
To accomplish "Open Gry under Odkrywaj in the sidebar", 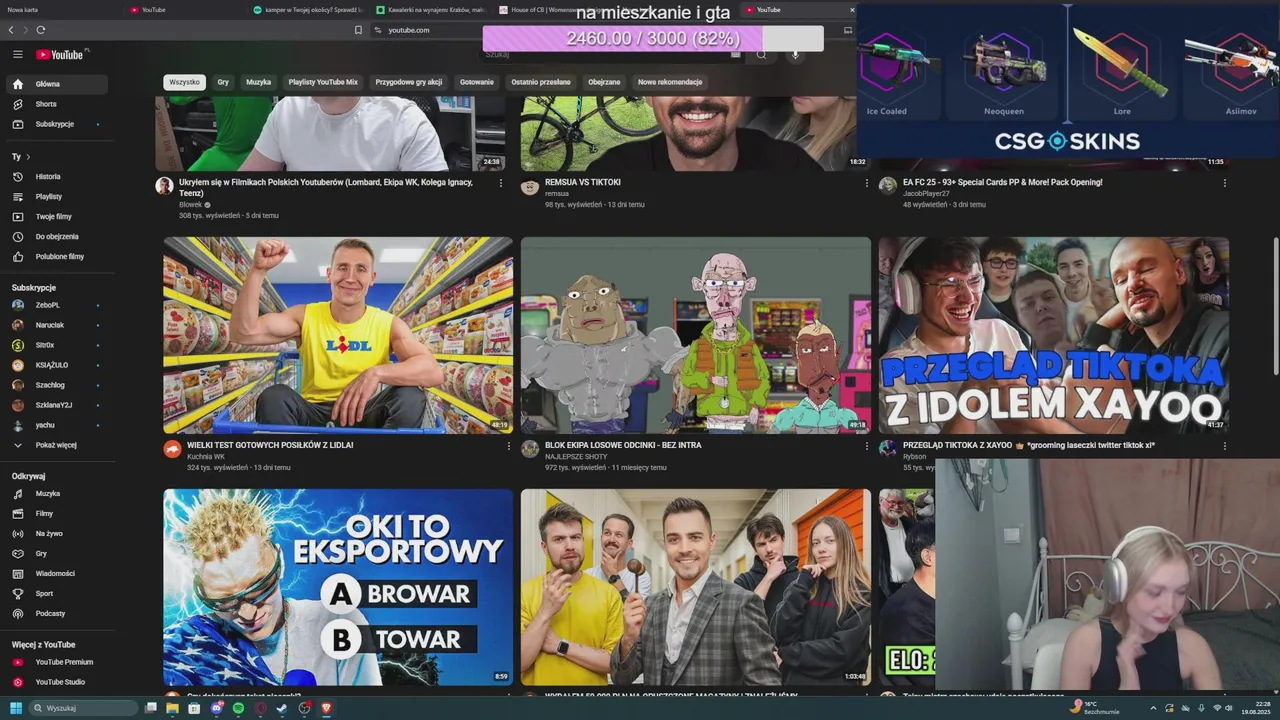I will pyautogui.click(x=57, y=553).
